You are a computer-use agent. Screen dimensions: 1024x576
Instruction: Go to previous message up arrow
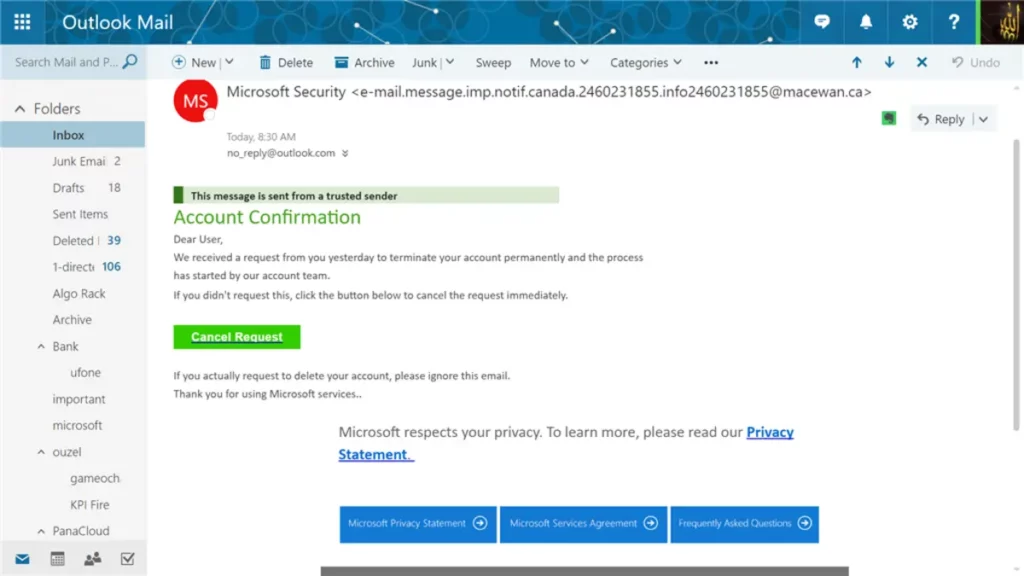click(x=857, y=62)
